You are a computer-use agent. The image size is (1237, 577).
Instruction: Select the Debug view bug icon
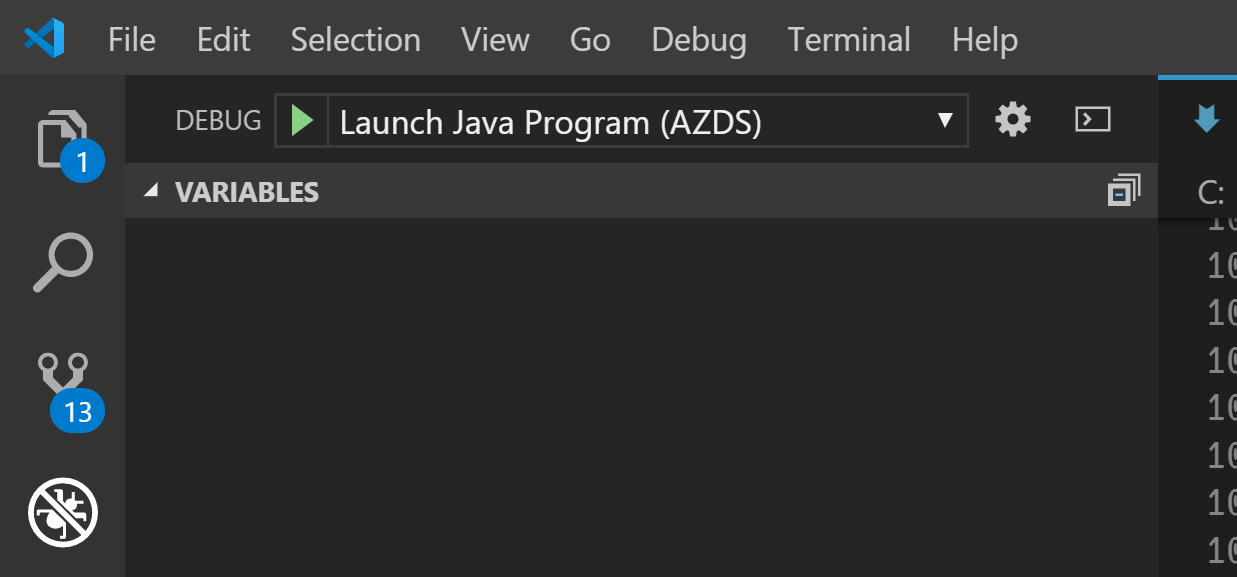click(62, 512)
